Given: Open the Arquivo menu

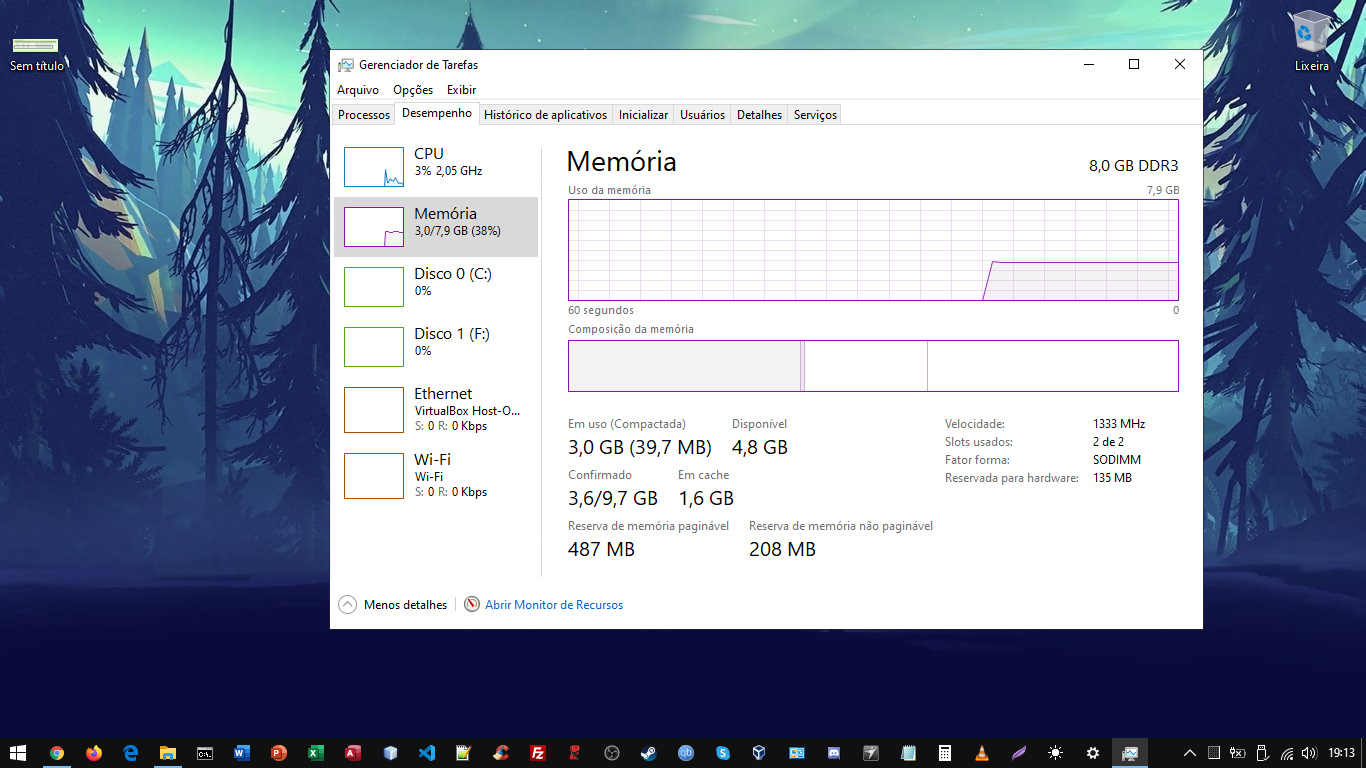Looking at the screenshot, I should pos(357,90).
